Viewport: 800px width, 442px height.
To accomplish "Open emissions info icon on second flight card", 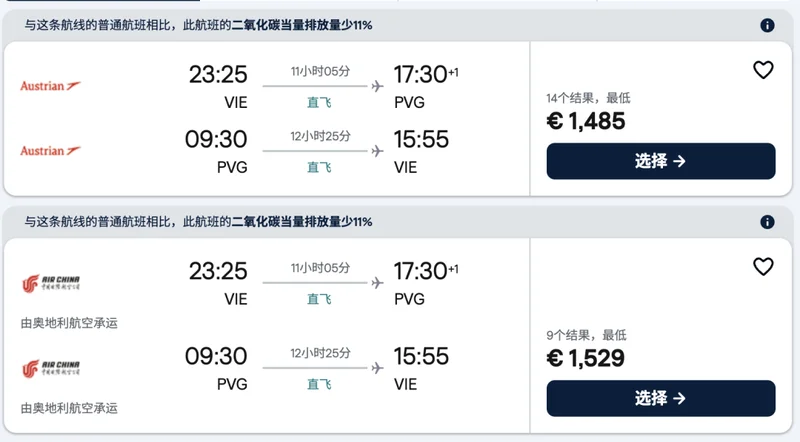I will 767,222.
